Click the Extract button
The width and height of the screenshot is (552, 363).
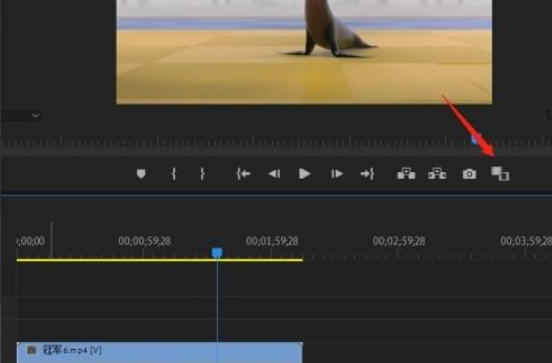[x=437, y=174]
